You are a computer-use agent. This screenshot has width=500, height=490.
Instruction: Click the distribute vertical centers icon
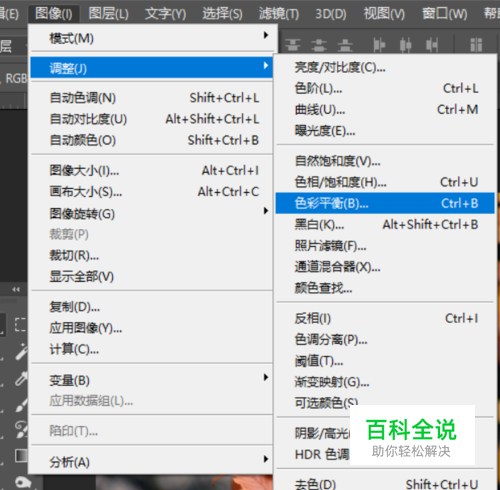[x=319, y=45]
